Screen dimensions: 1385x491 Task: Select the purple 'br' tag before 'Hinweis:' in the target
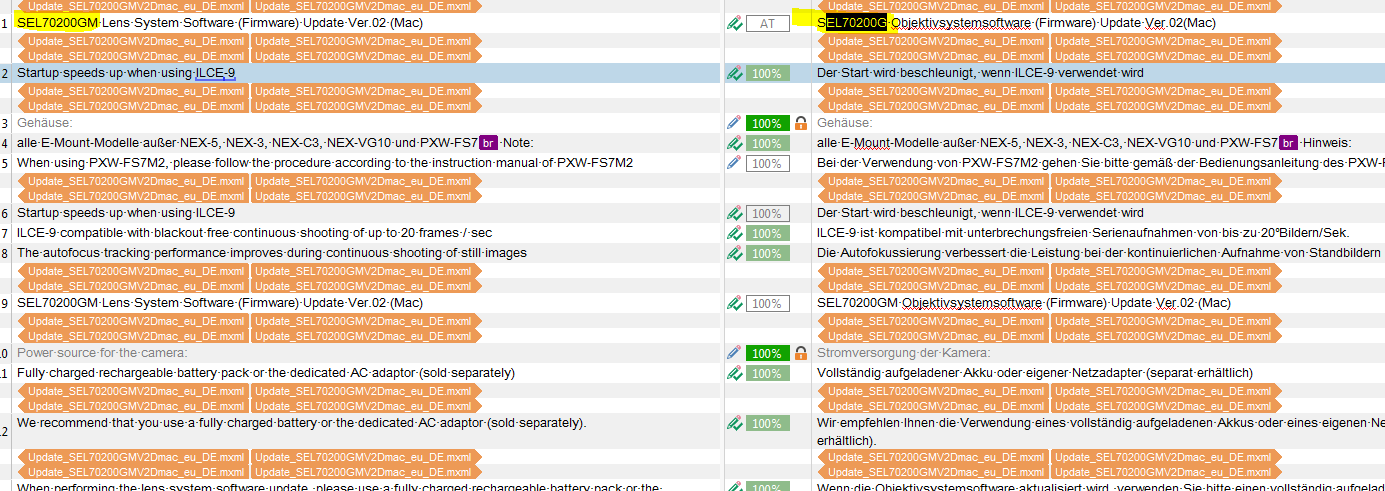(x=1289, y=143)
